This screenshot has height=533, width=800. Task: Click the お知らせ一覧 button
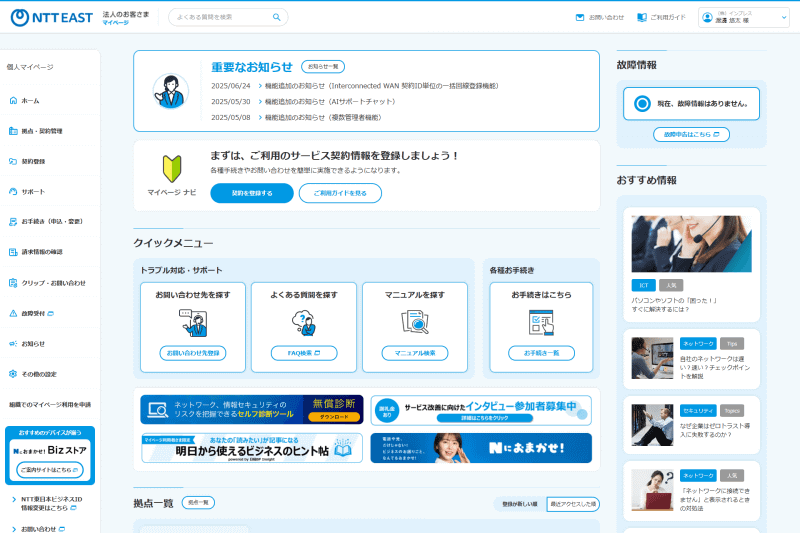323,67
